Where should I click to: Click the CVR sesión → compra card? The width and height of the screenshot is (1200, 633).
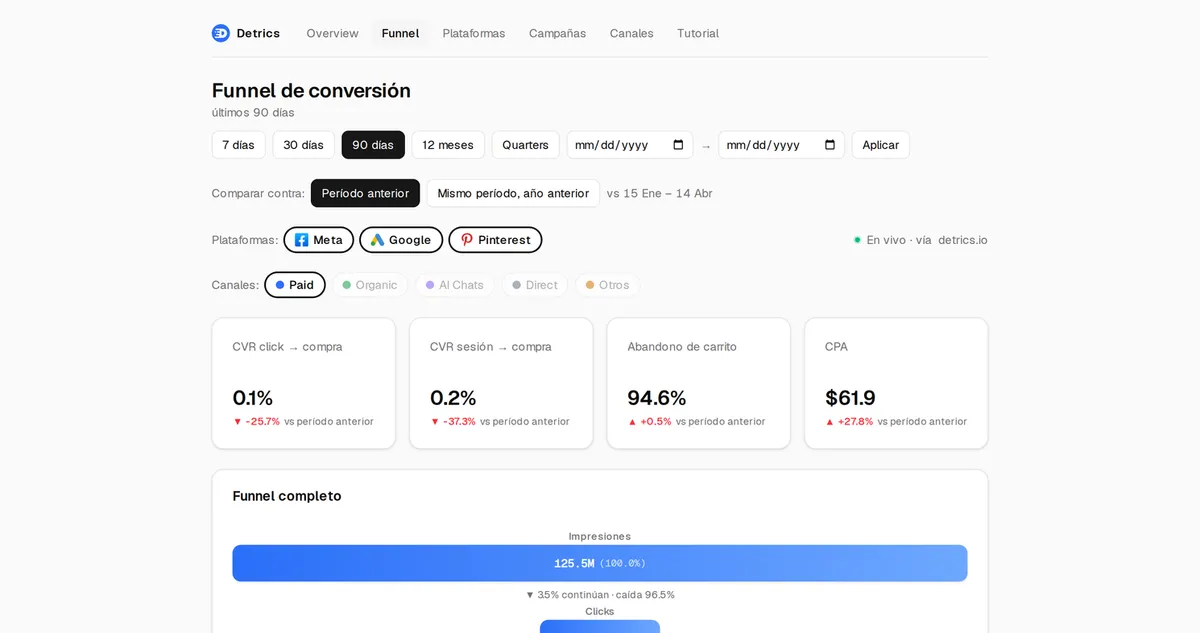(x=501, y=383)
